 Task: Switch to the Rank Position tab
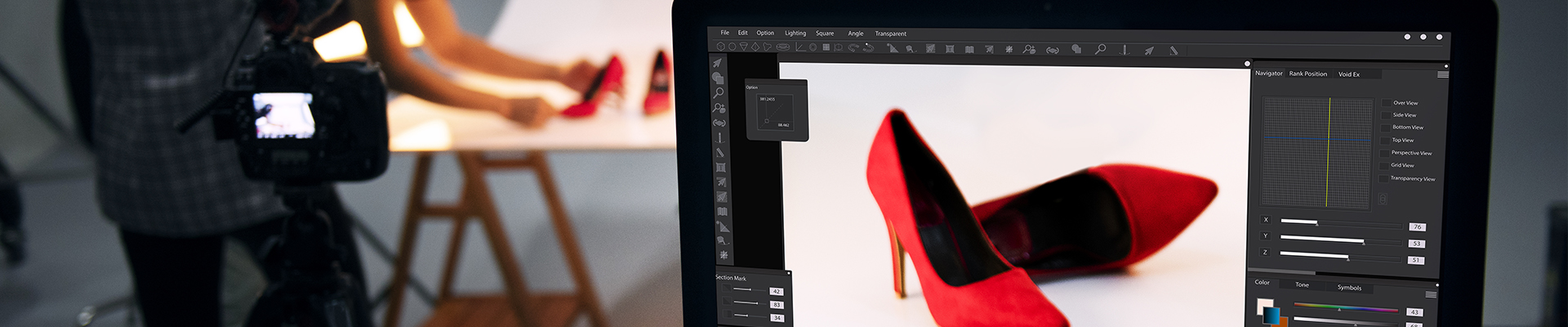[x=1308, y=74]
